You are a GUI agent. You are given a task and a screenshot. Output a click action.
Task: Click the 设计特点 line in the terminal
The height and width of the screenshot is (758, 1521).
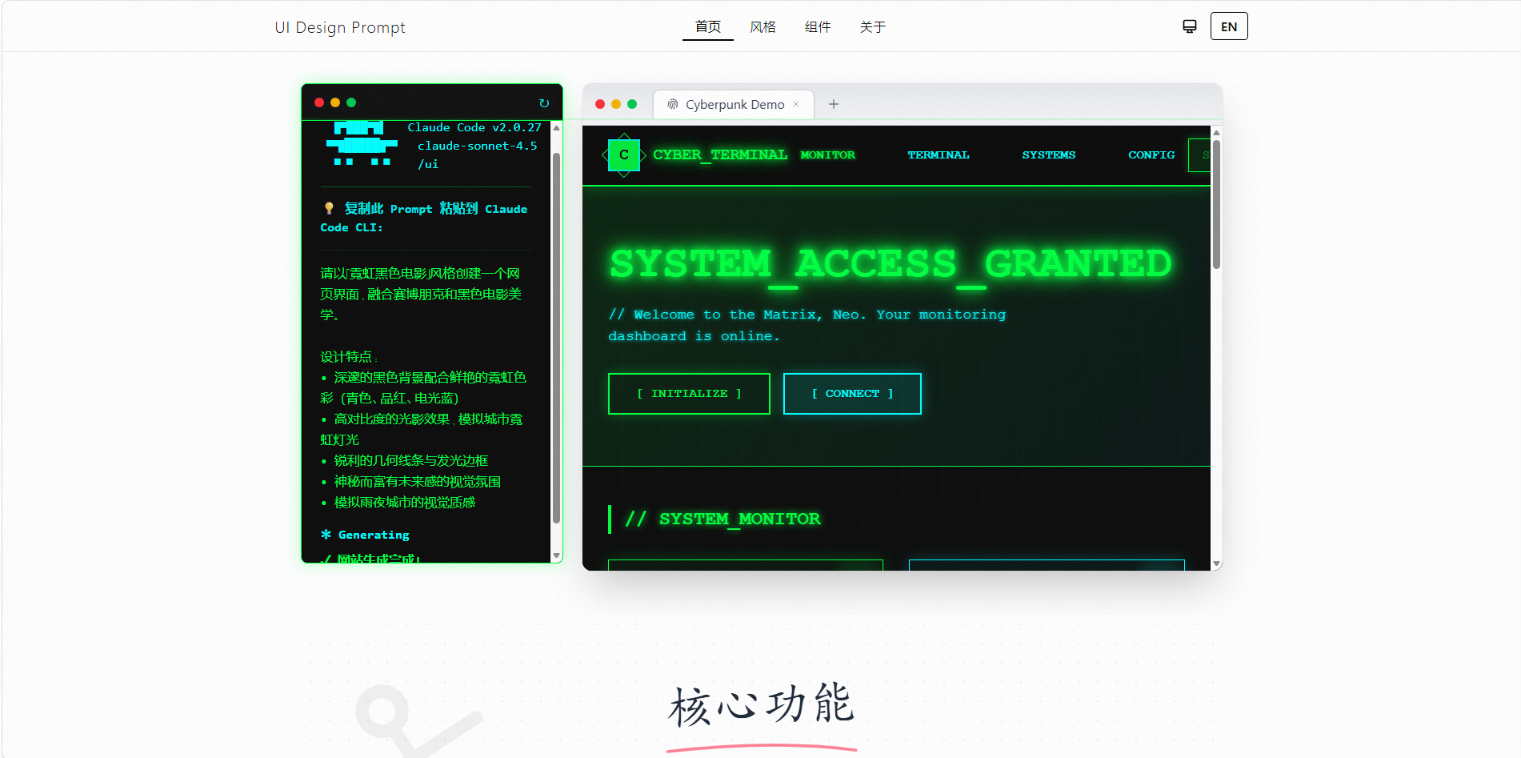pyautogui.click(x=349, y=357)
